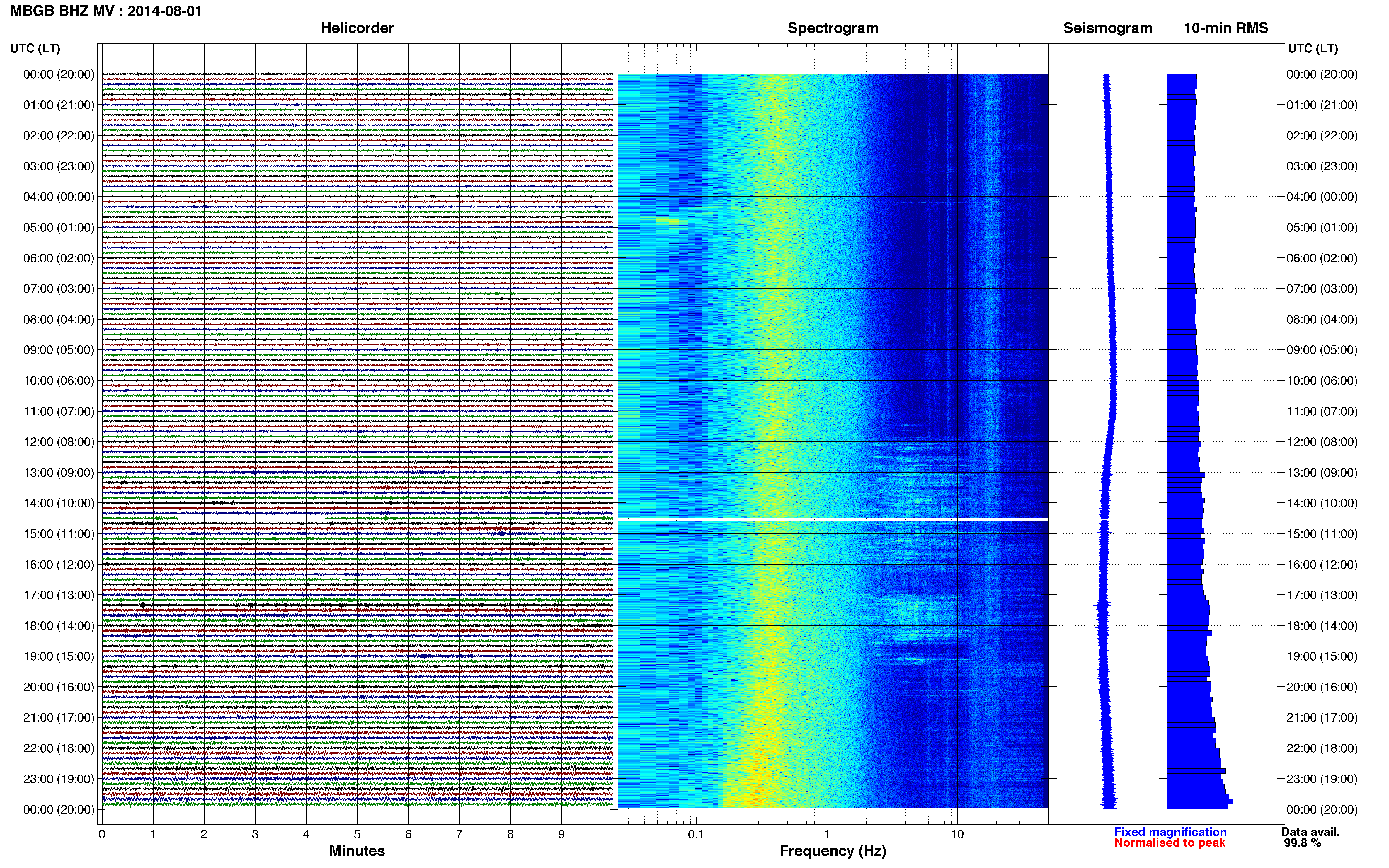This screenshot has height=868, width=1389.
Task: Select right time label '14:00 (10:00)'
Action: 1322,504
